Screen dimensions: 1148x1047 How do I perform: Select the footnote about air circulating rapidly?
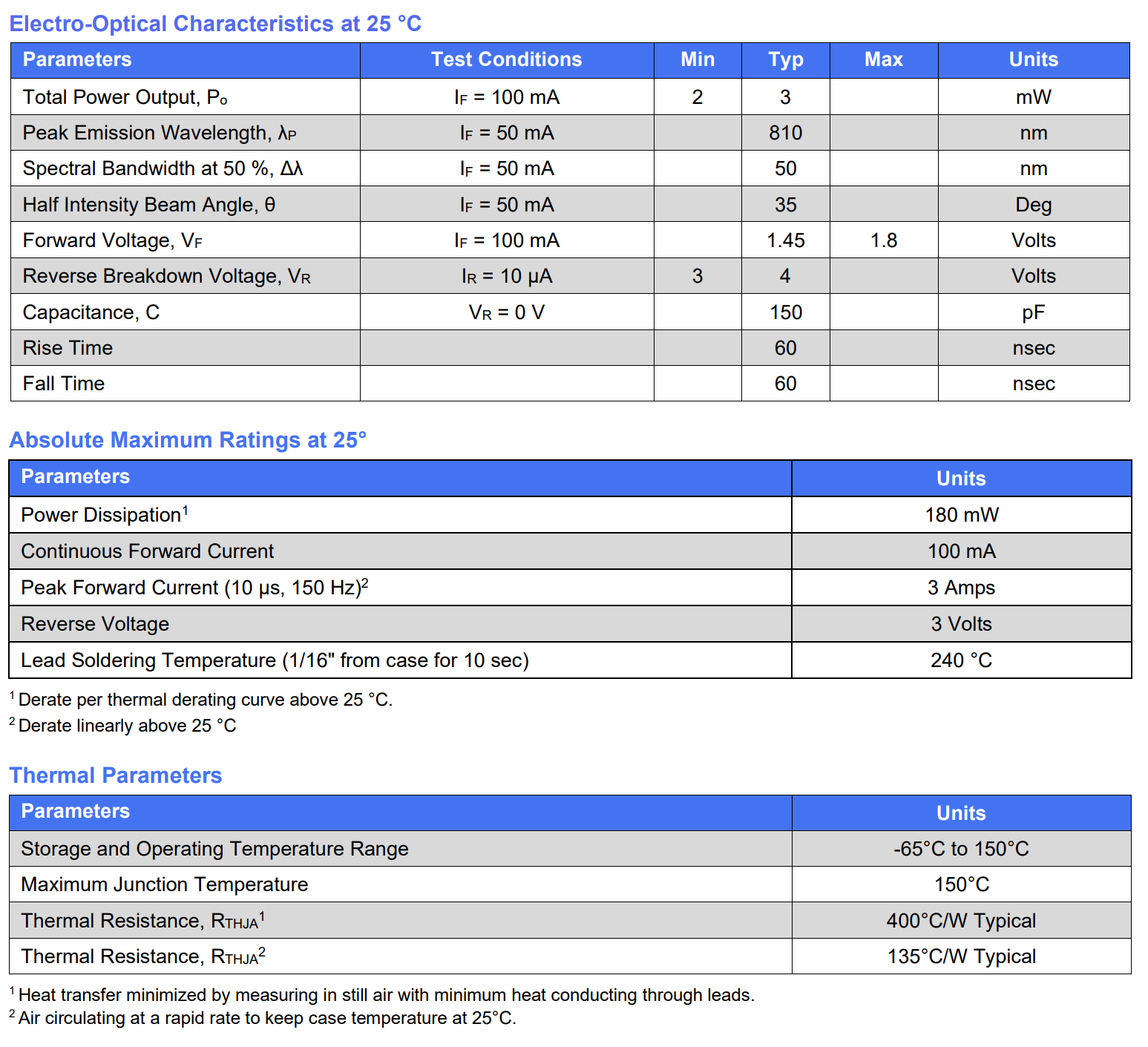pos(266,1018)
